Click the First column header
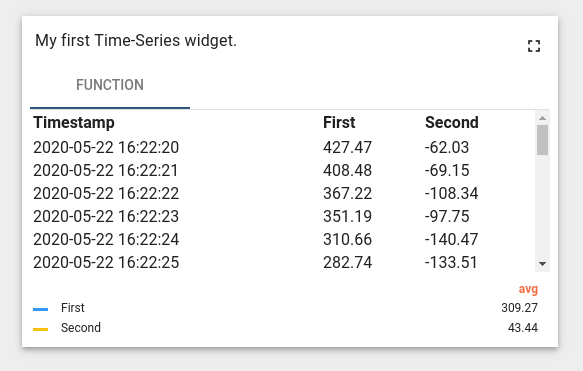 pos(339,122)
